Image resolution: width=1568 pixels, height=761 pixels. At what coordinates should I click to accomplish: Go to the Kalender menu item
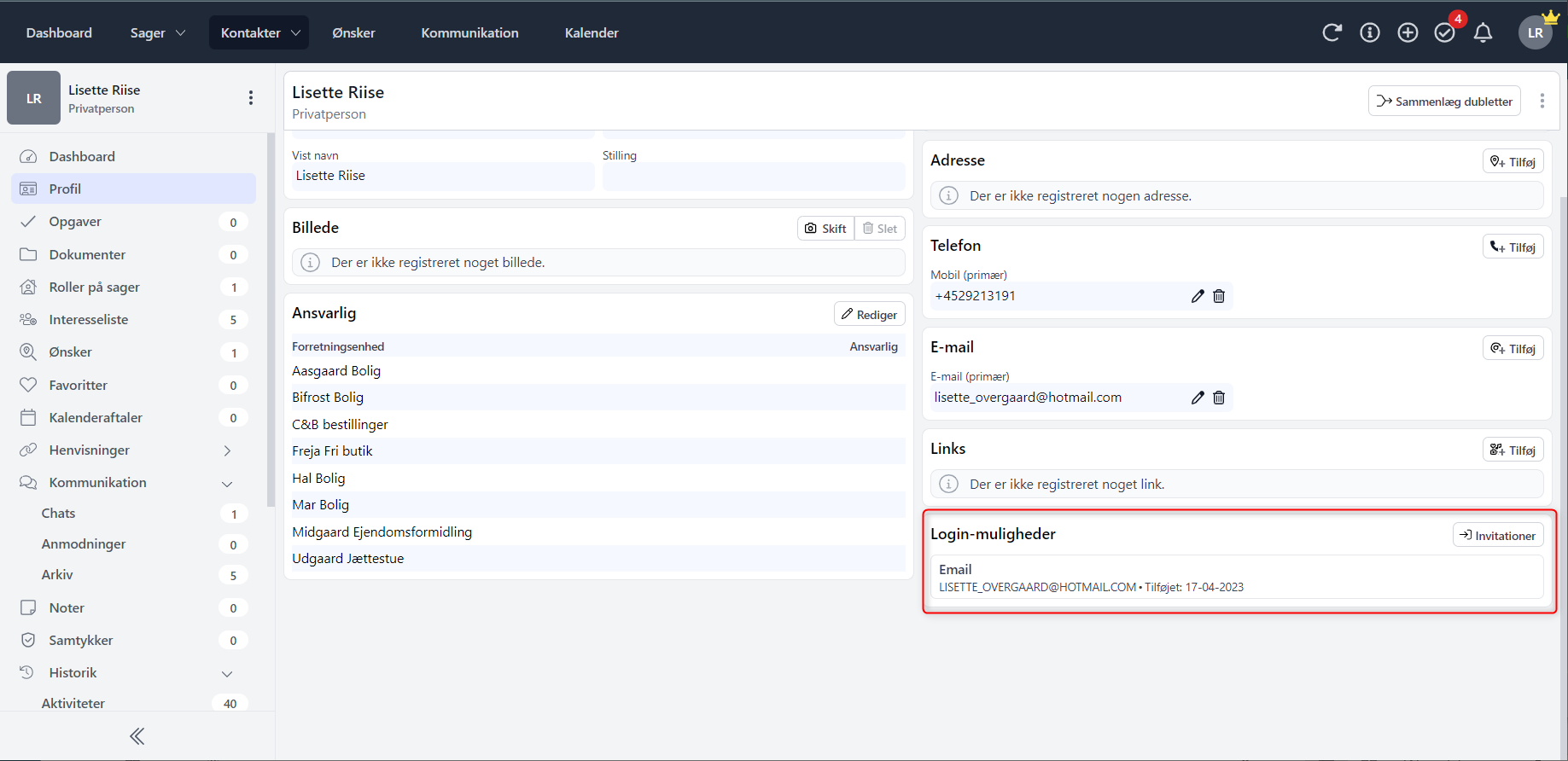(592, 32)
